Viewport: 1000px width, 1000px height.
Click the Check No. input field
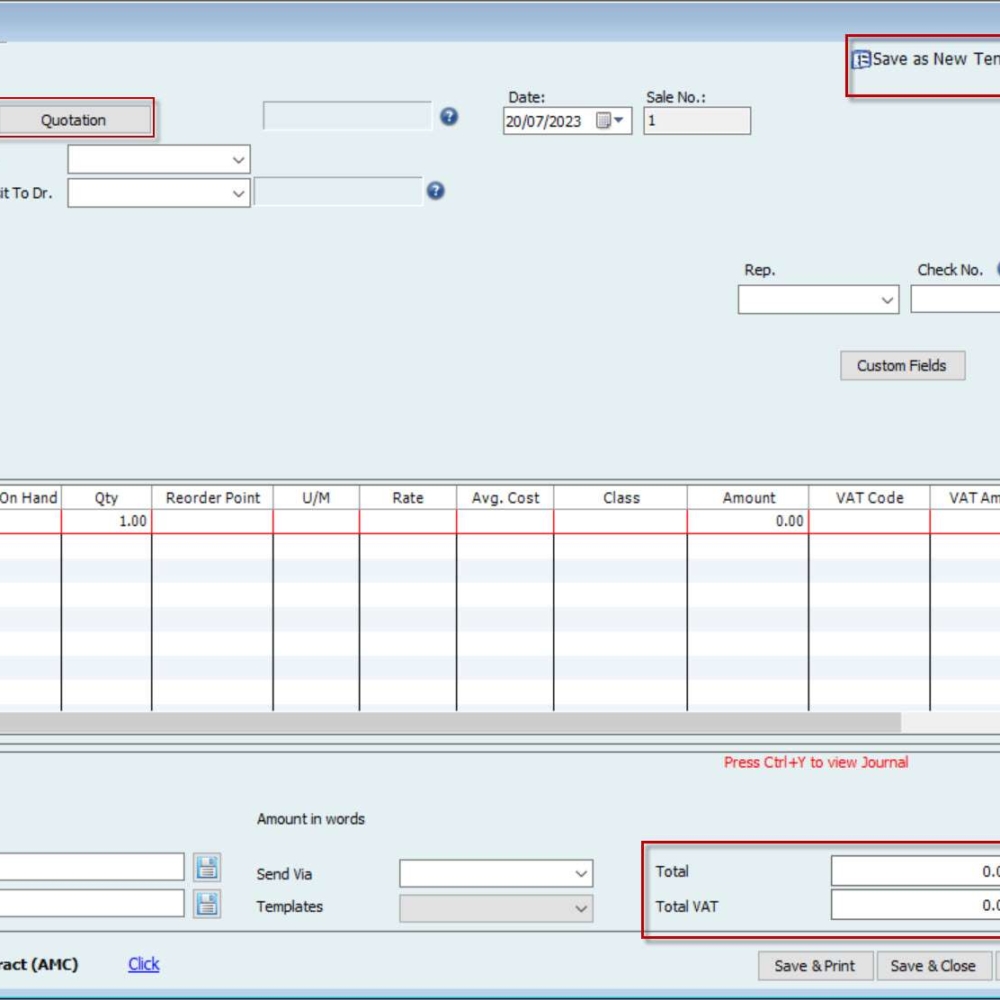click(x=955, y=300)
